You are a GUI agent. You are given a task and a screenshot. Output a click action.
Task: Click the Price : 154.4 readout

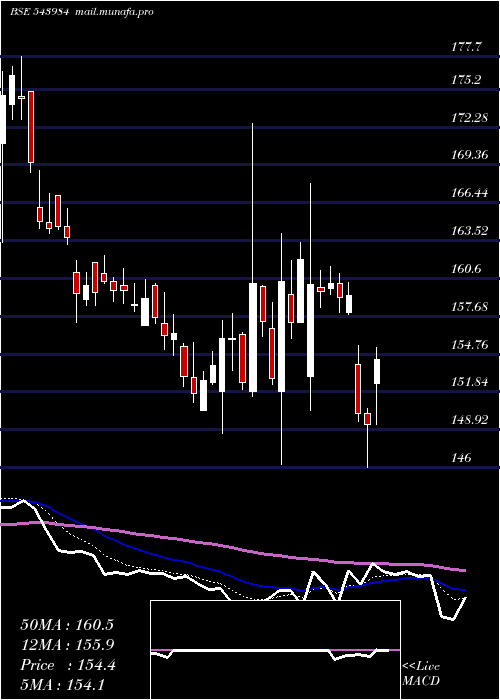coord(68,665)
